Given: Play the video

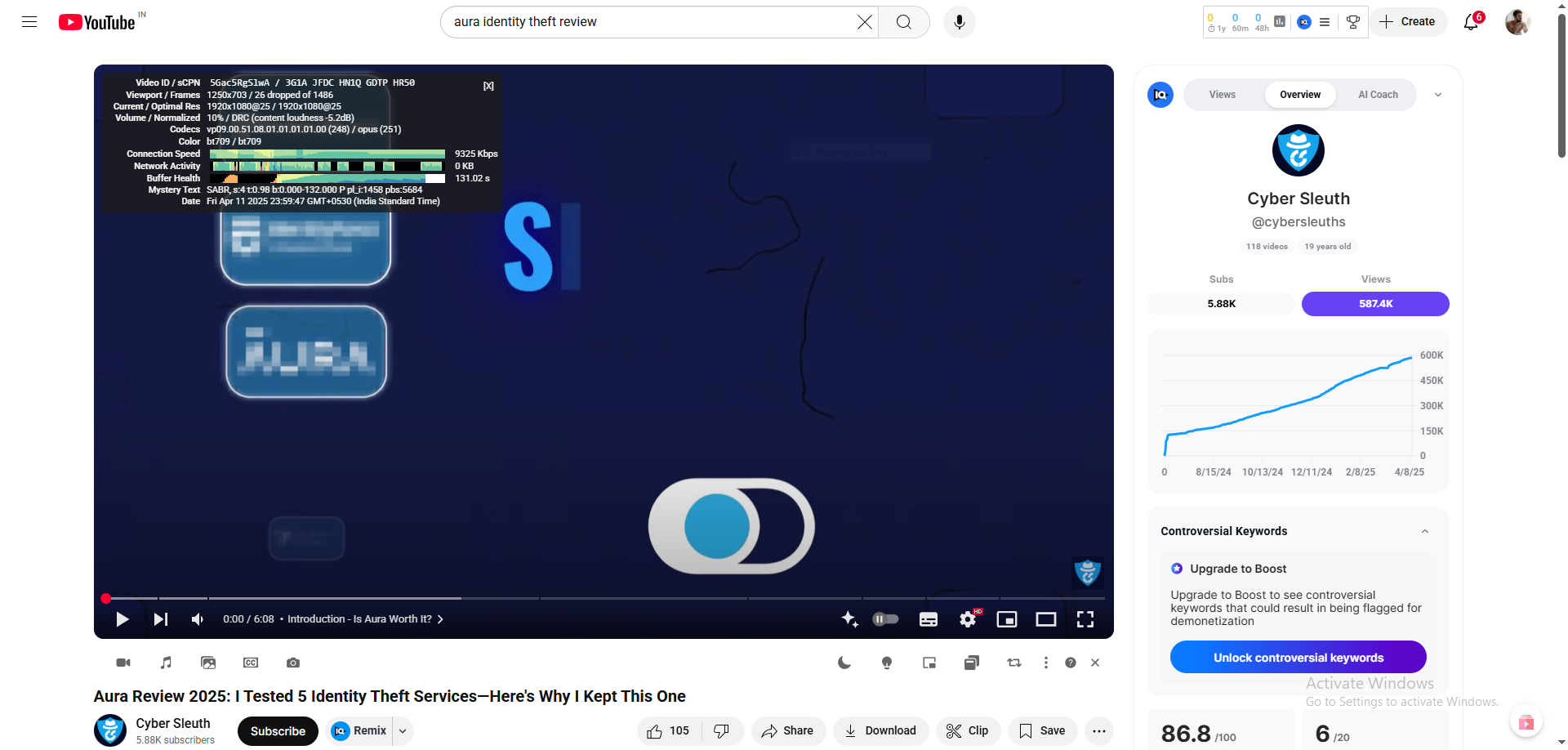Looking at the screenshot, I should pos(122,619).
